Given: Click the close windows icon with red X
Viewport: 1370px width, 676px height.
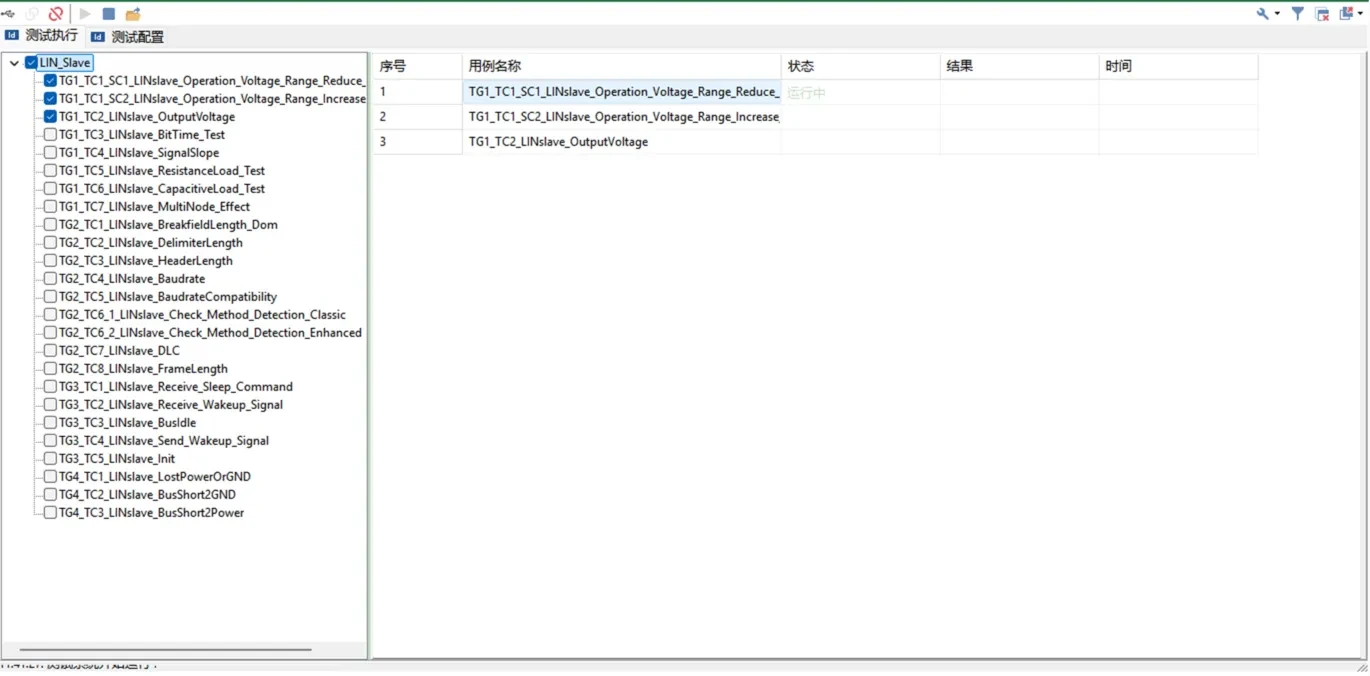Looking at the screenshot, I should [x=1322, y=14].
